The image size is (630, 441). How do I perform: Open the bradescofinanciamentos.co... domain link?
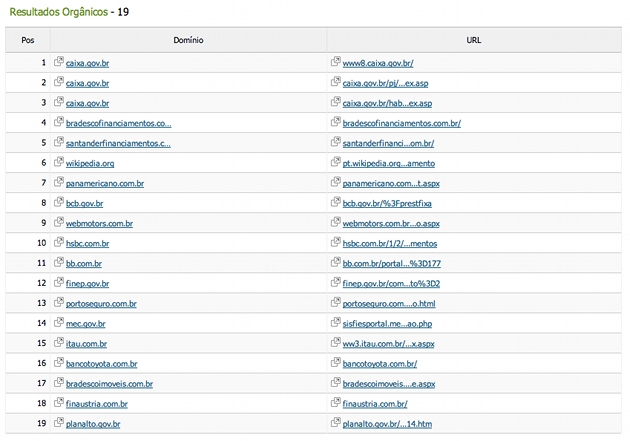tap(119, 123)
